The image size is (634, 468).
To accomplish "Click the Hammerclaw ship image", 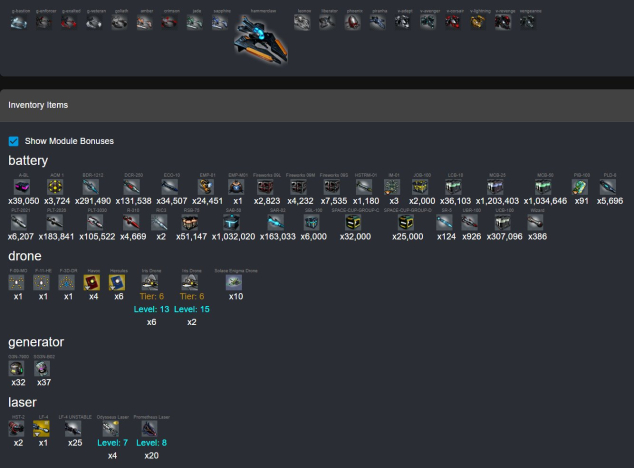I will 259,41.
